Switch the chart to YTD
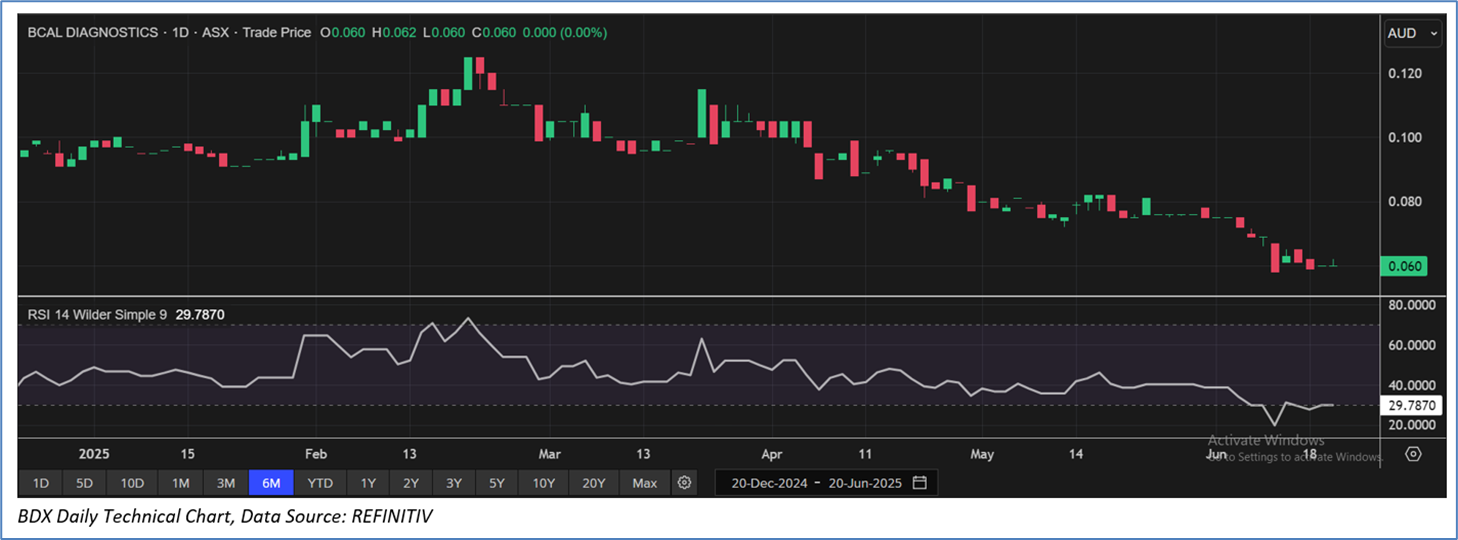The image size is (1458, 540). [320, 483]
